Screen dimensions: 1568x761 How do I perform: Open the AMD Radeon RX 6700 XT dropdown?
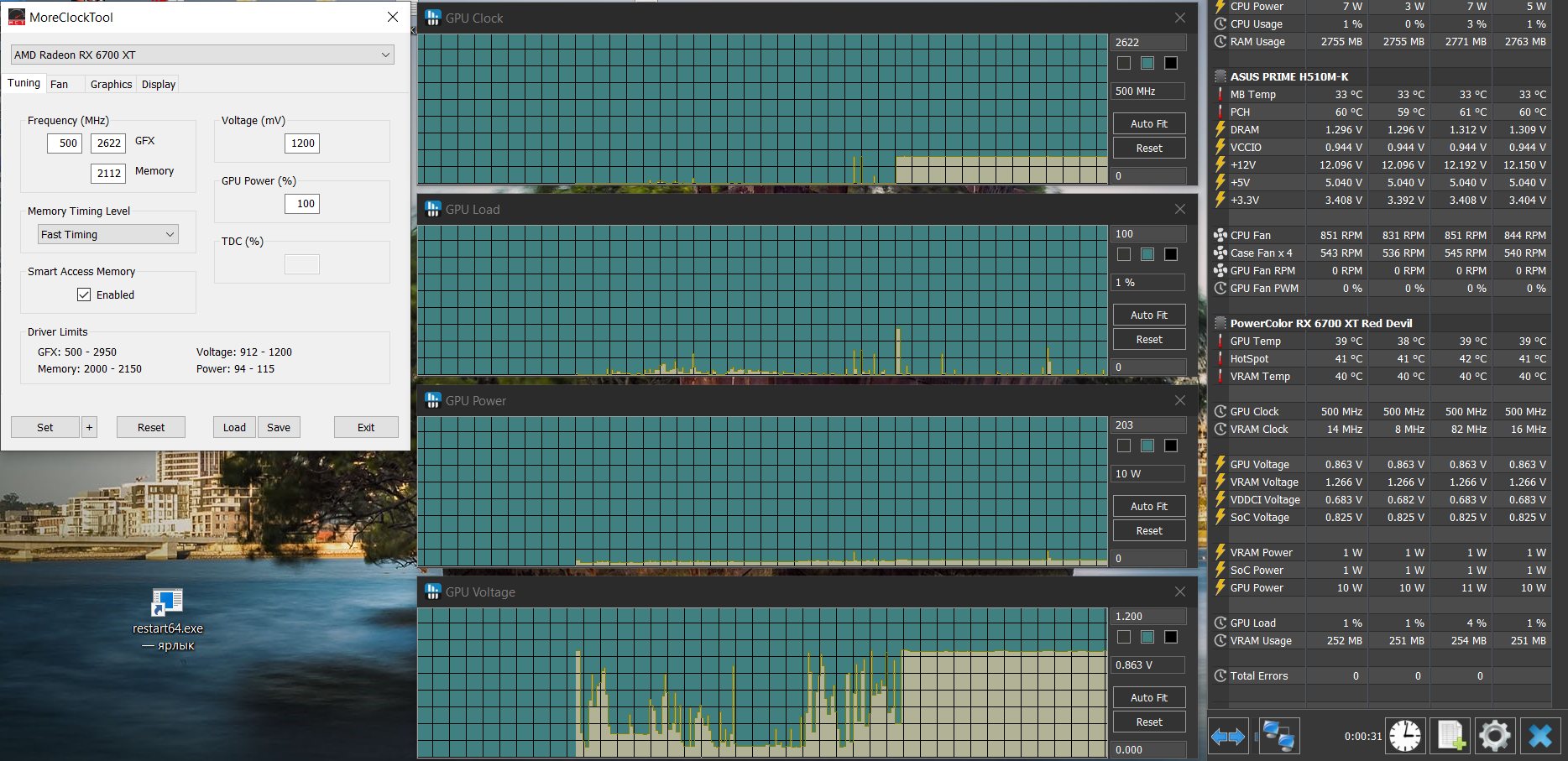coord(202,55)
